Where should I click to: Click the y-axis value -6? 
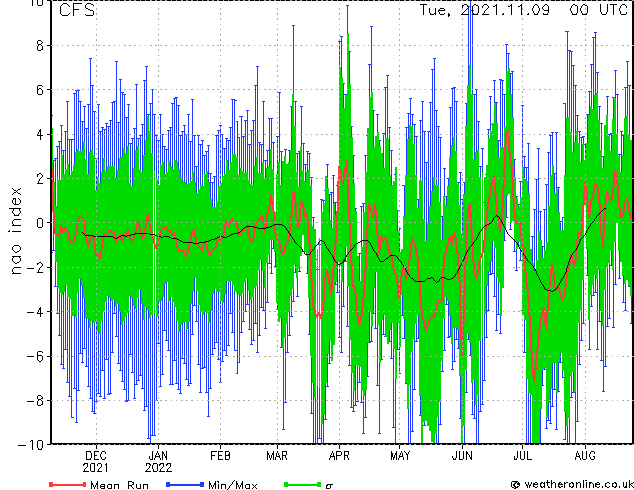click(35, 356)
